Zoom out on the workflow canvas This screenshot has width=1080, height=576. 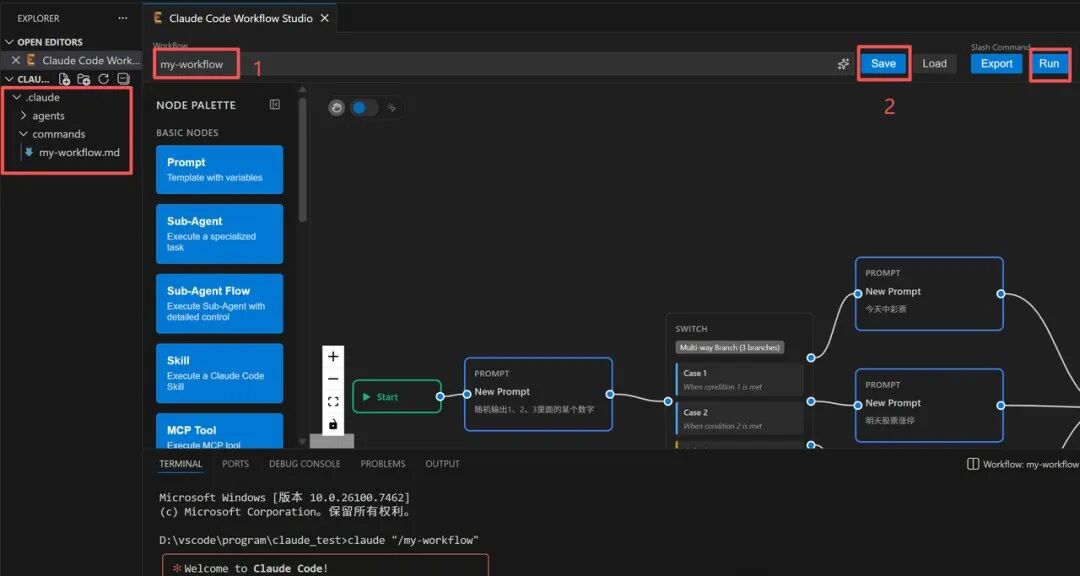[x=333, y=379]
